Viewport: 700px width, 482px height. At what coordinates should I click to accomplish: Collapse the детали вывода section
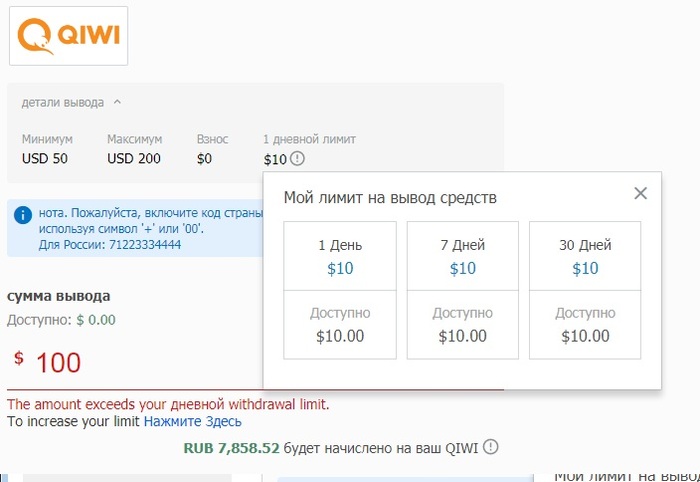(117, 101)
